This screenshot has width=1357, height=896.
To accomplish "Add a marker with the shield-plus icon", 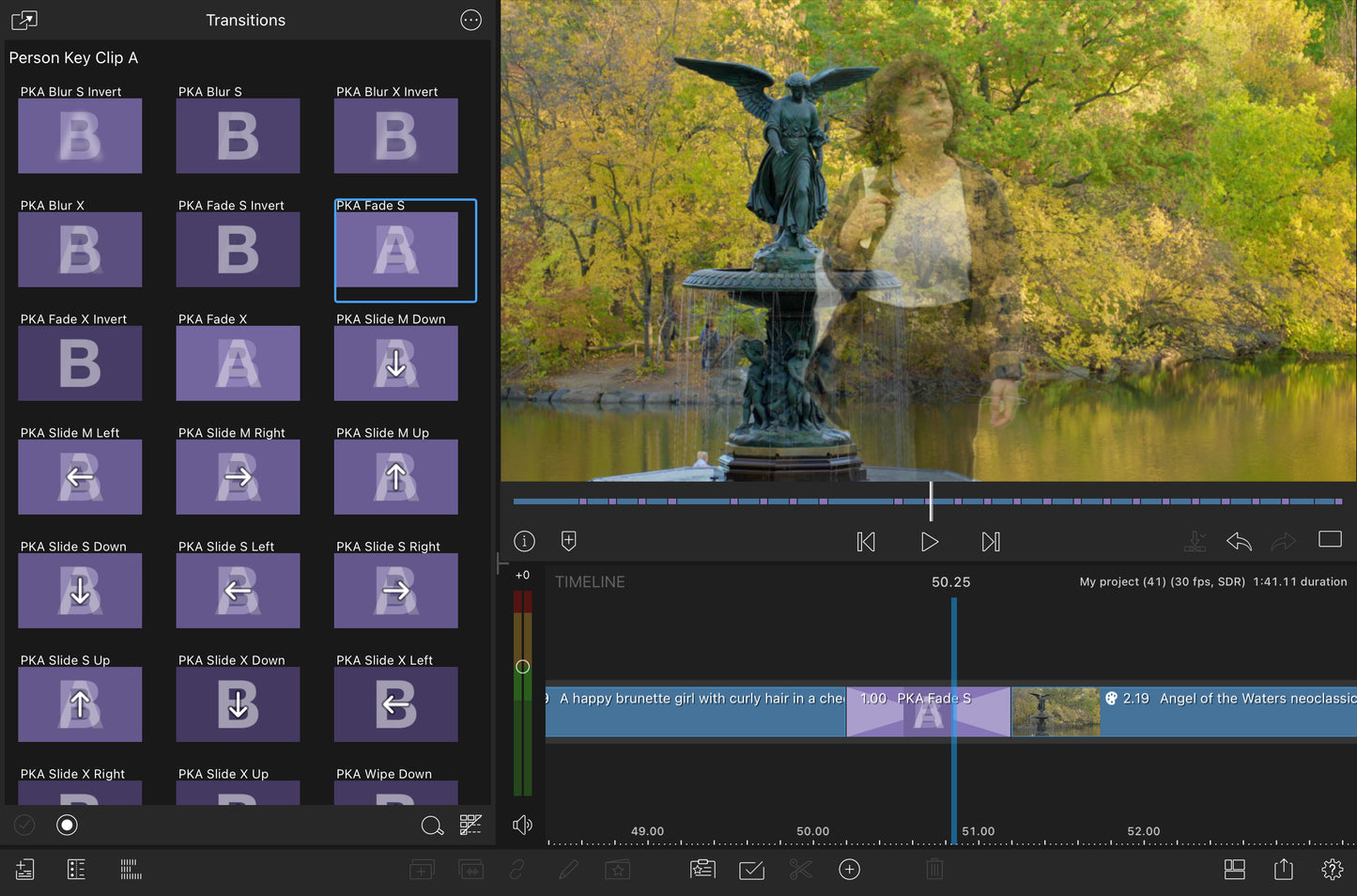I will (x=568, y=542).
